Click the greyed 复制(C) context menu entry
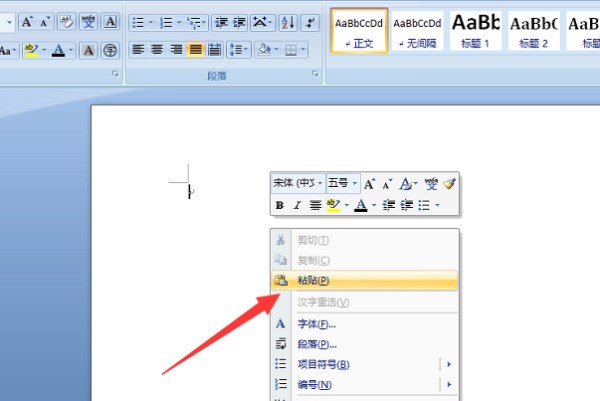 pyautogui.click(x=364, y=261)
